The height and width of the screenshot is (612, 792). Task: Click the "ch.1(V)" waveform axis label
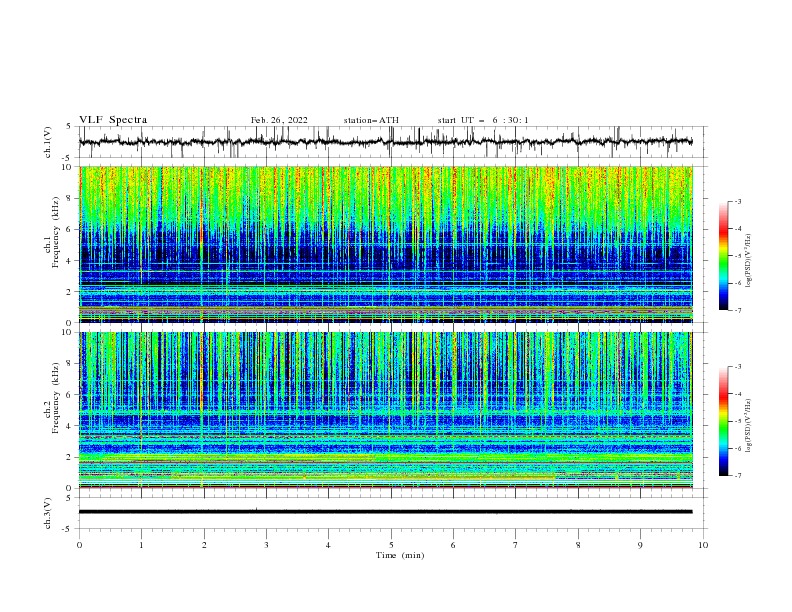tap(48, 142)
